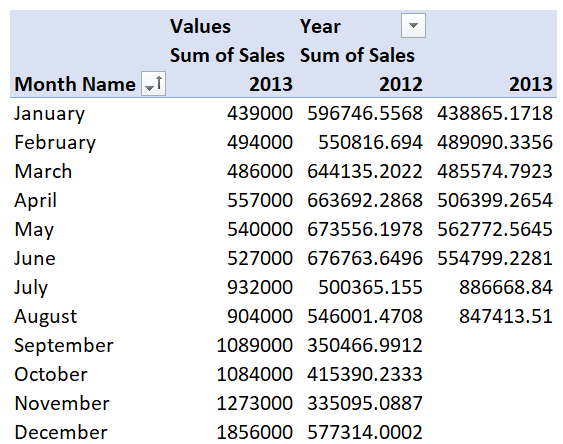Select the first Sum of Sales header under Values
The height and width of the screenshot is (444, 563).
pyautogui.click(x=227, y=56)
